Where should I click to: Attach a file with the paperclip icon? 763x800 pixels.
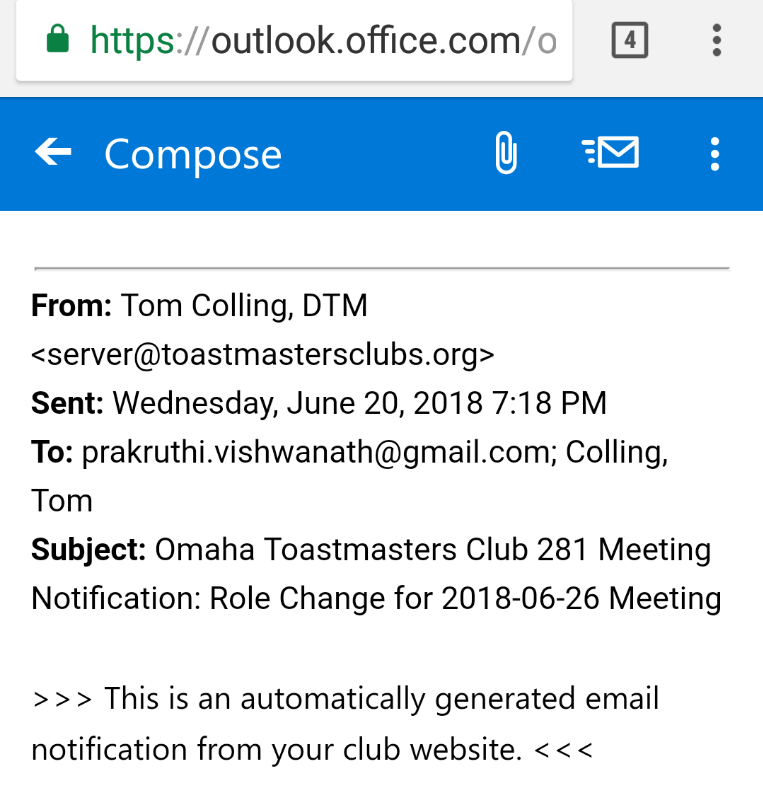[506, 153]
